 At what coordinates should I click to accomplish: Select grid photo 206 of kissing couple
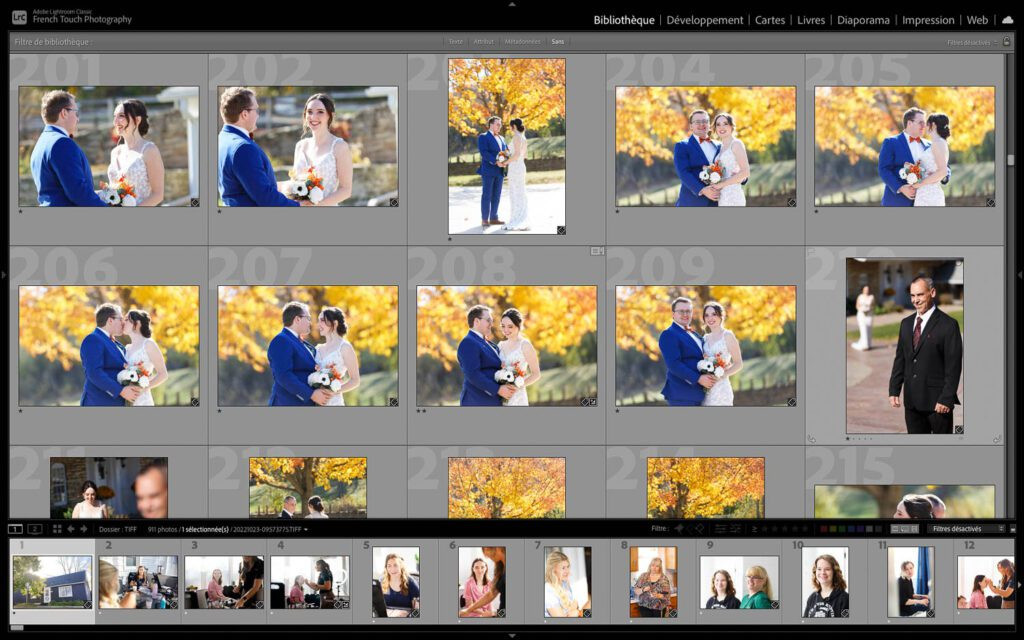pos(109,346)
